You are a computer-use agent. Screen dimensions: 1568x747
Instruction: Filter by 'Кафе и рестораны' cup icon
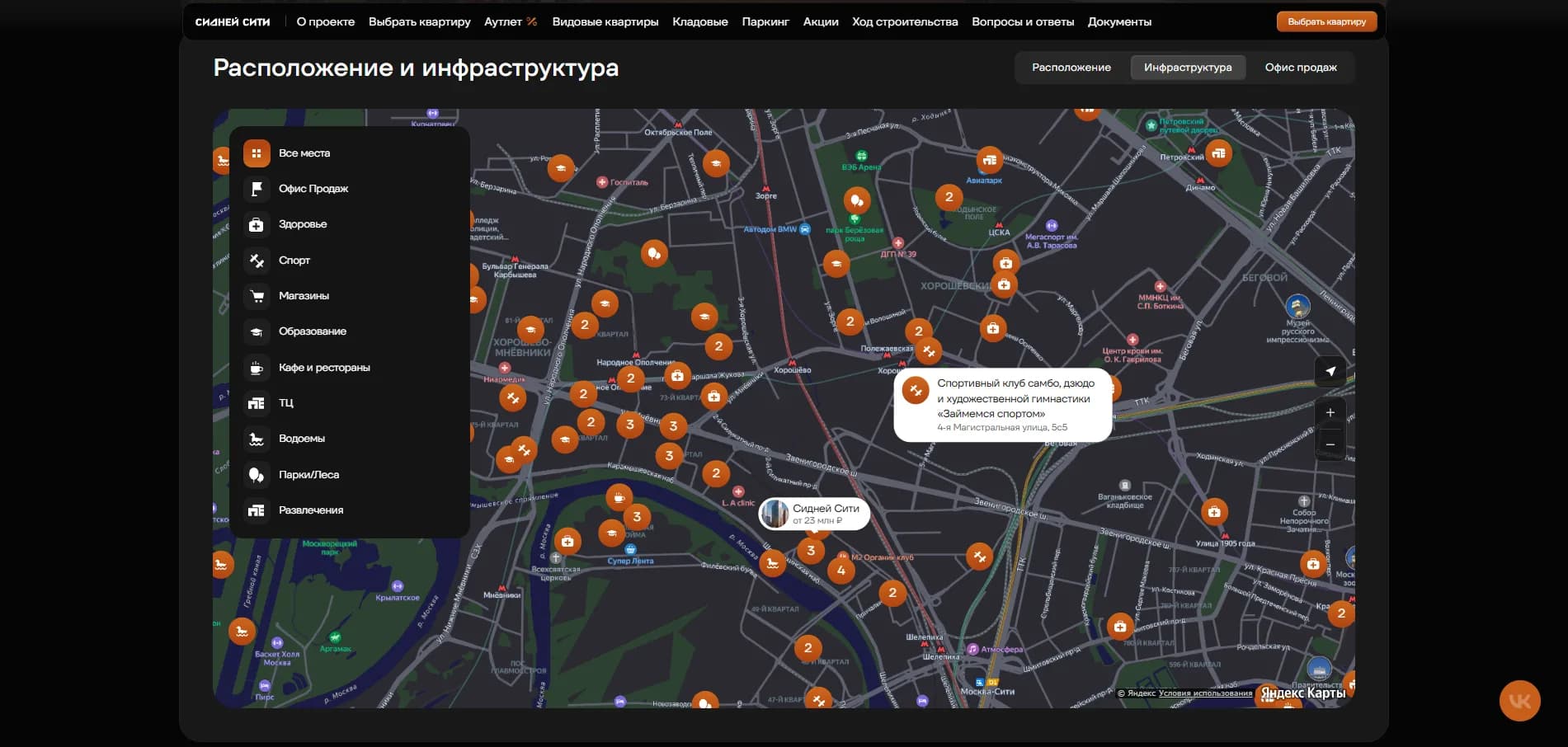point(257,368)
